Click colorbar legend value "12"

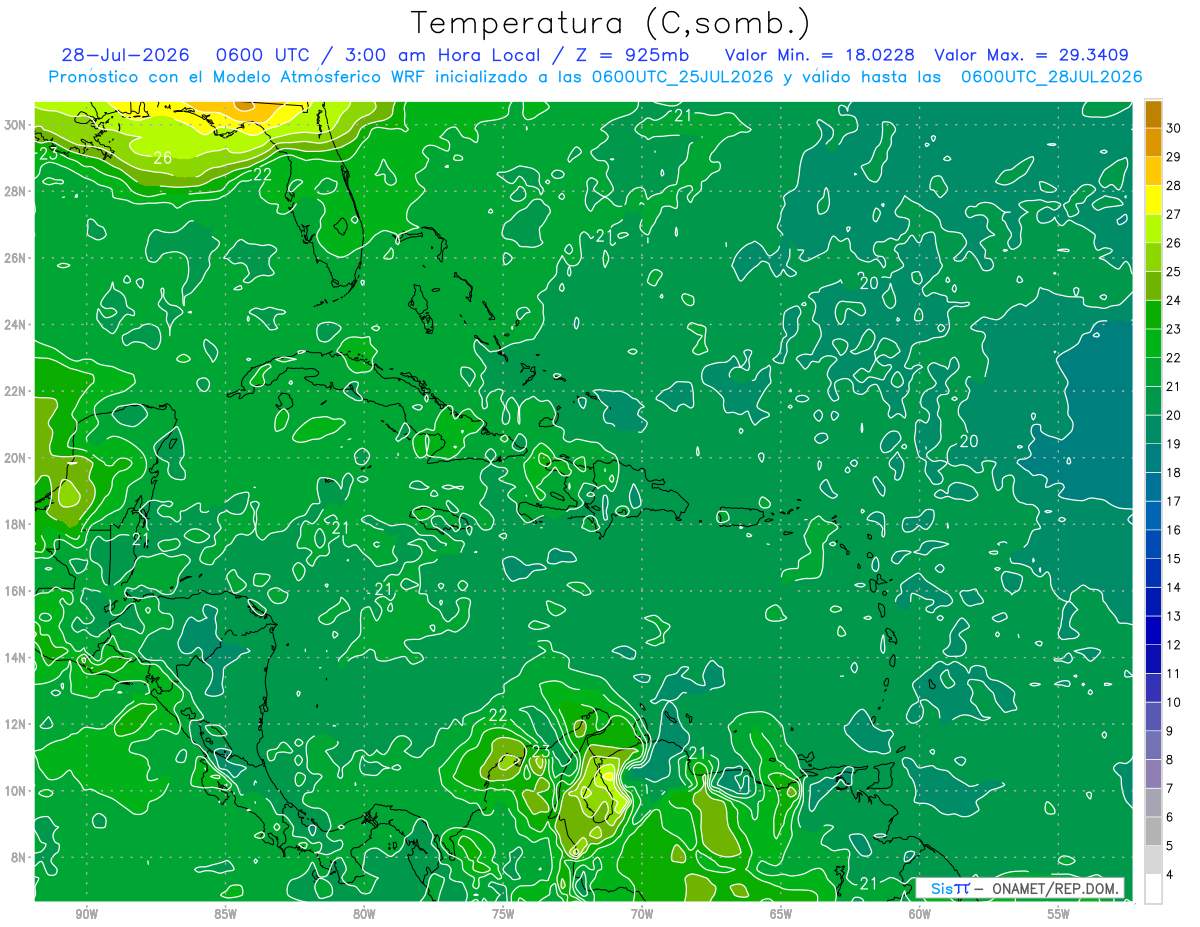click(1174, 645)
